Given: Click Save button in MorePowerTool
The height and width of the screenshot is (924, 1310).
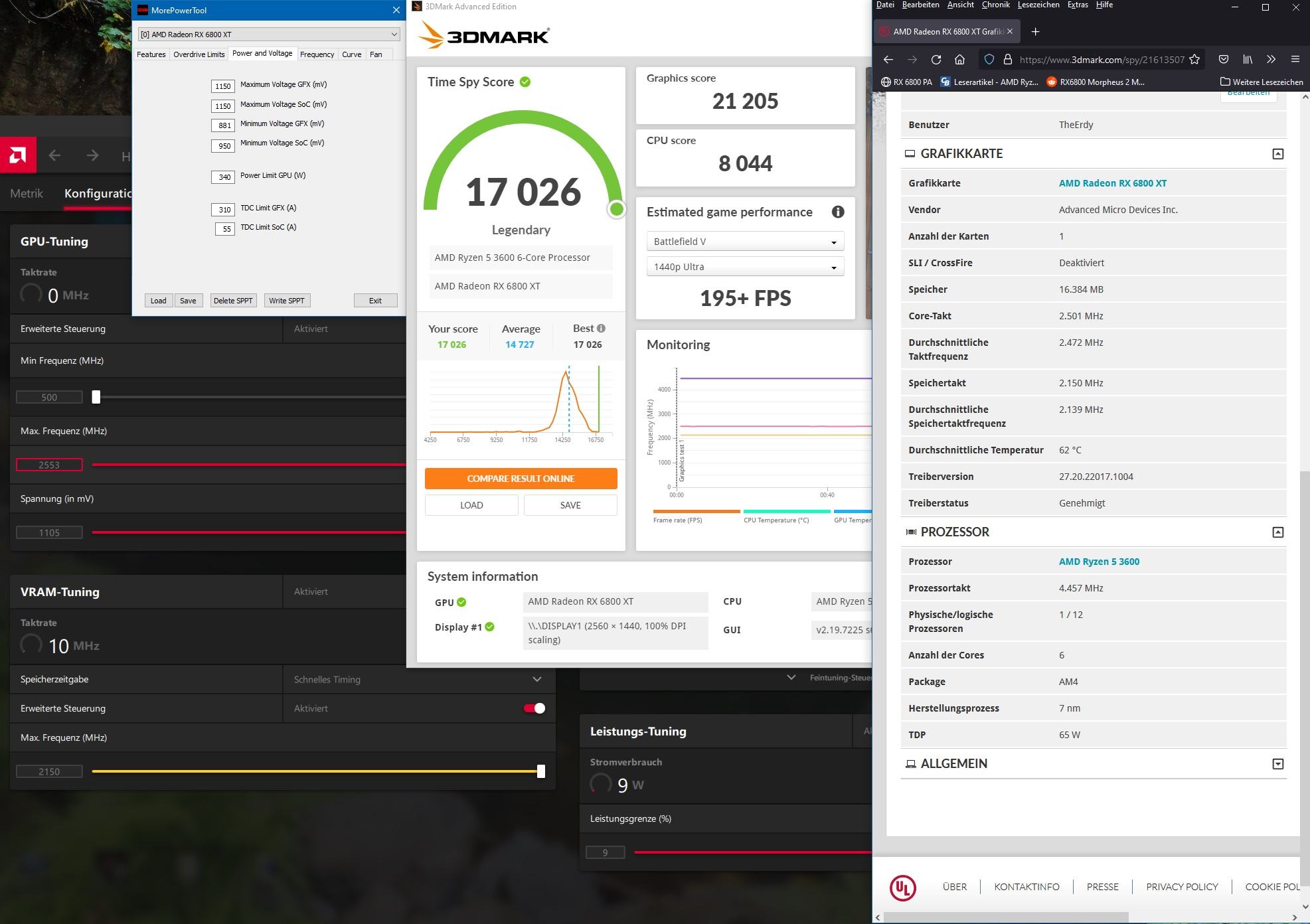Looking at the screenshot, I should coord(188,301).
